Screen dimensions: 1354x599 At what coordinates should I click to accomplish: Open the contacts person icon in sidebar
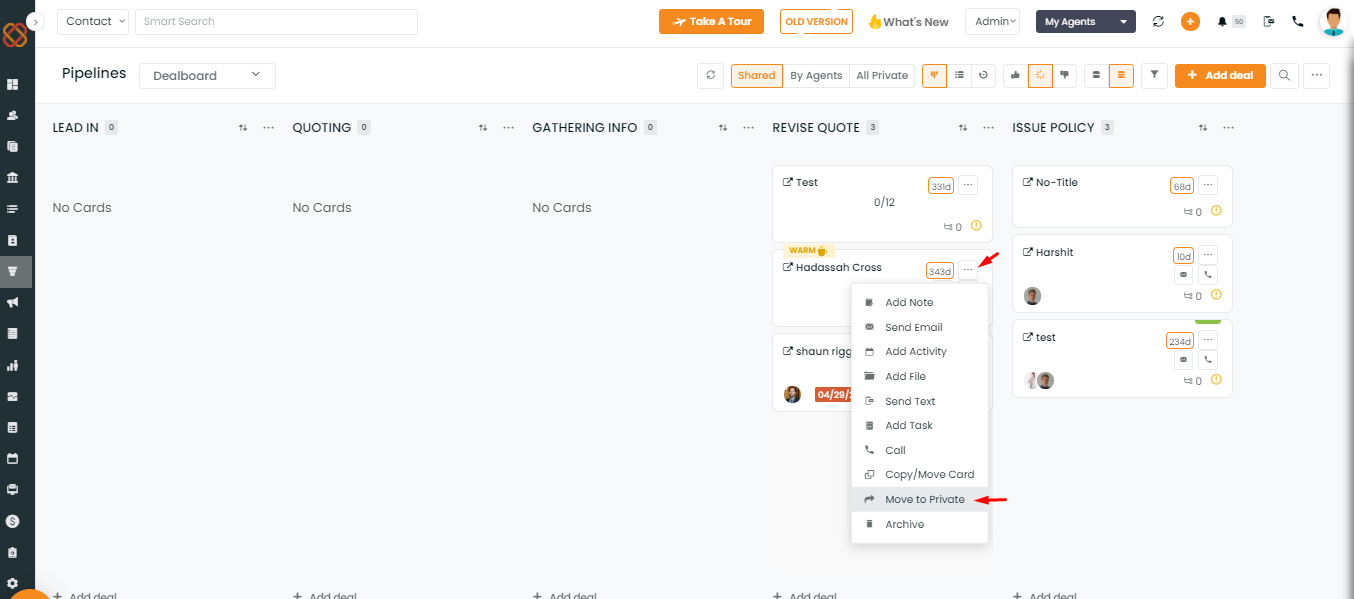[x=13, y=115]
